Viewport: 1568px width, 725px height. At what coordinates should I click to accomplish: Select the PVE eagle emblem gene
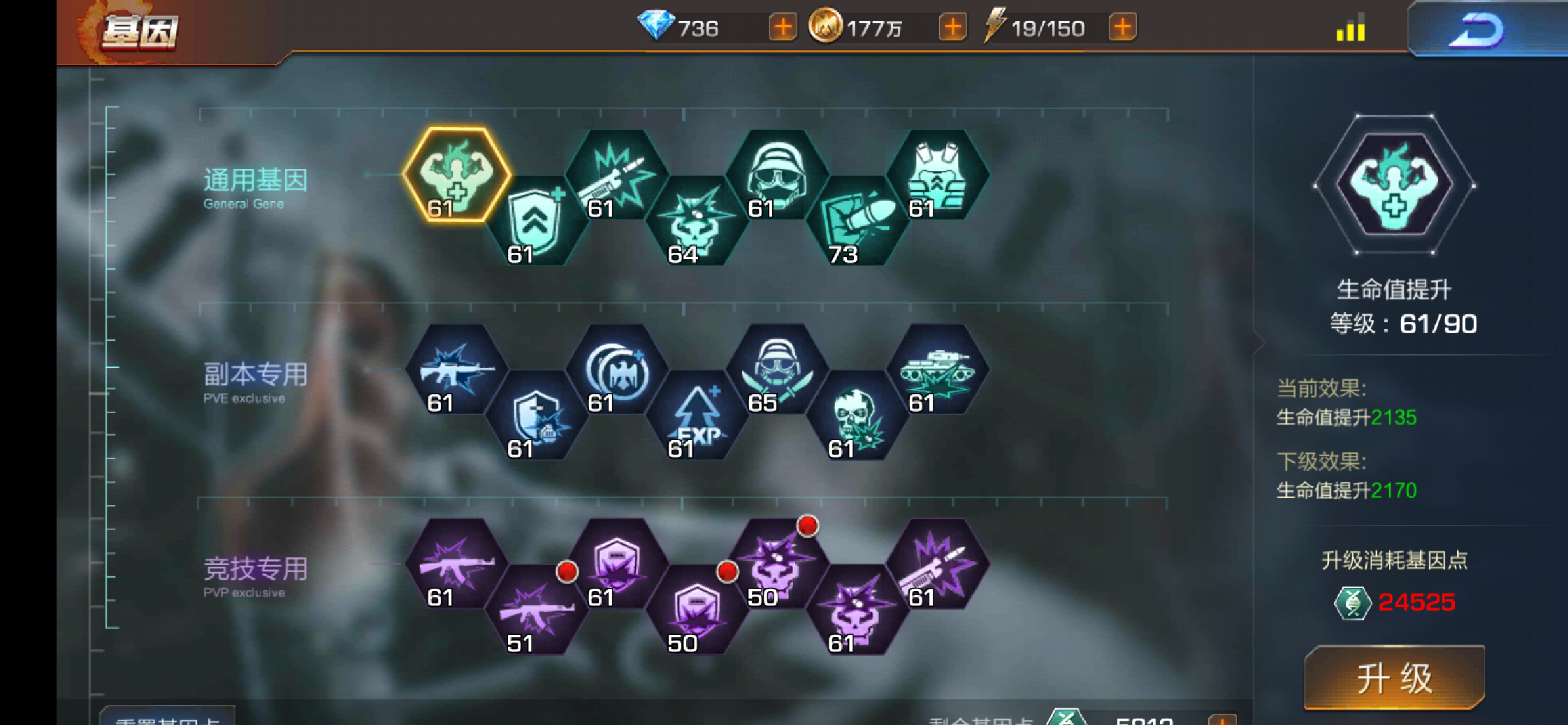coord(617,369)
